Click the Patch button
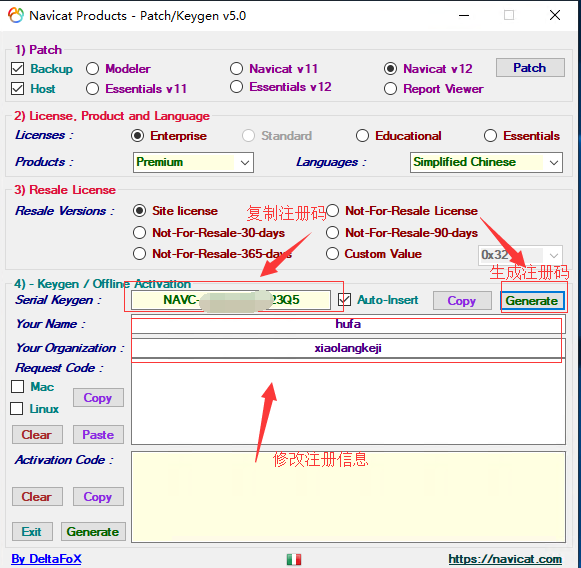 click(530, 67)
